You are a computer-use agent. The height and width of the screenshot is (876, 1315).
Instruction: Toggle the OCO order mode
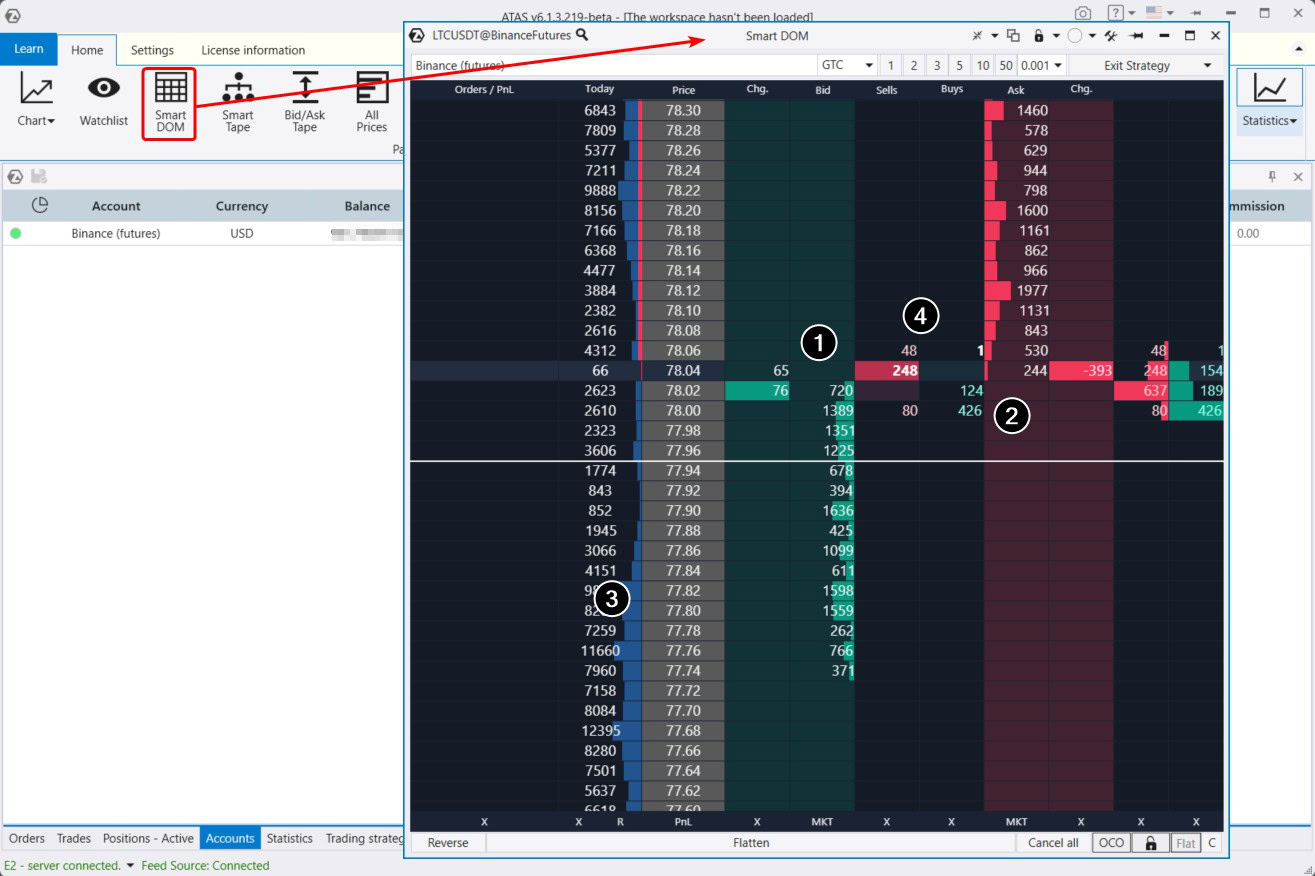(x=1111, y=843)
